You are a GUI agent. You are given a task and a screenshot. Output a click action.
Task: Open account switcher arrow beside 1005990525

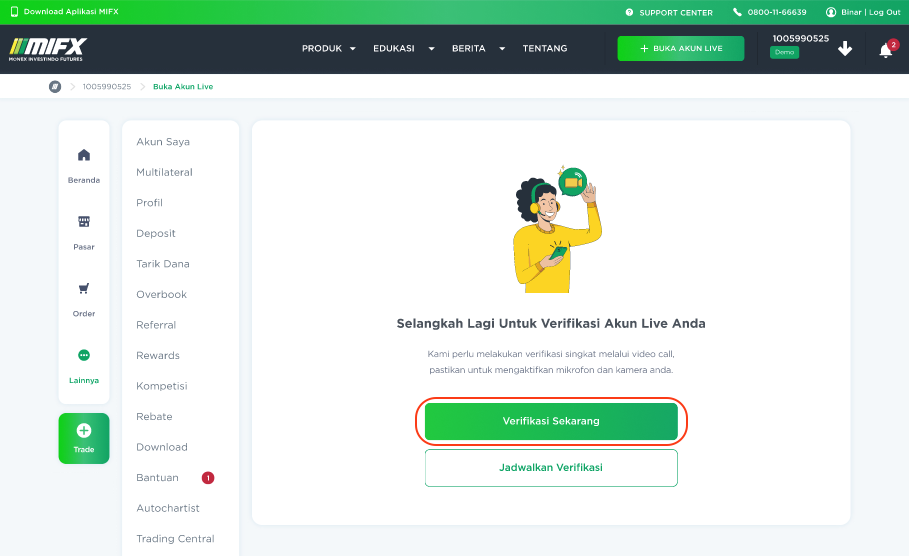tap(845, 49)
